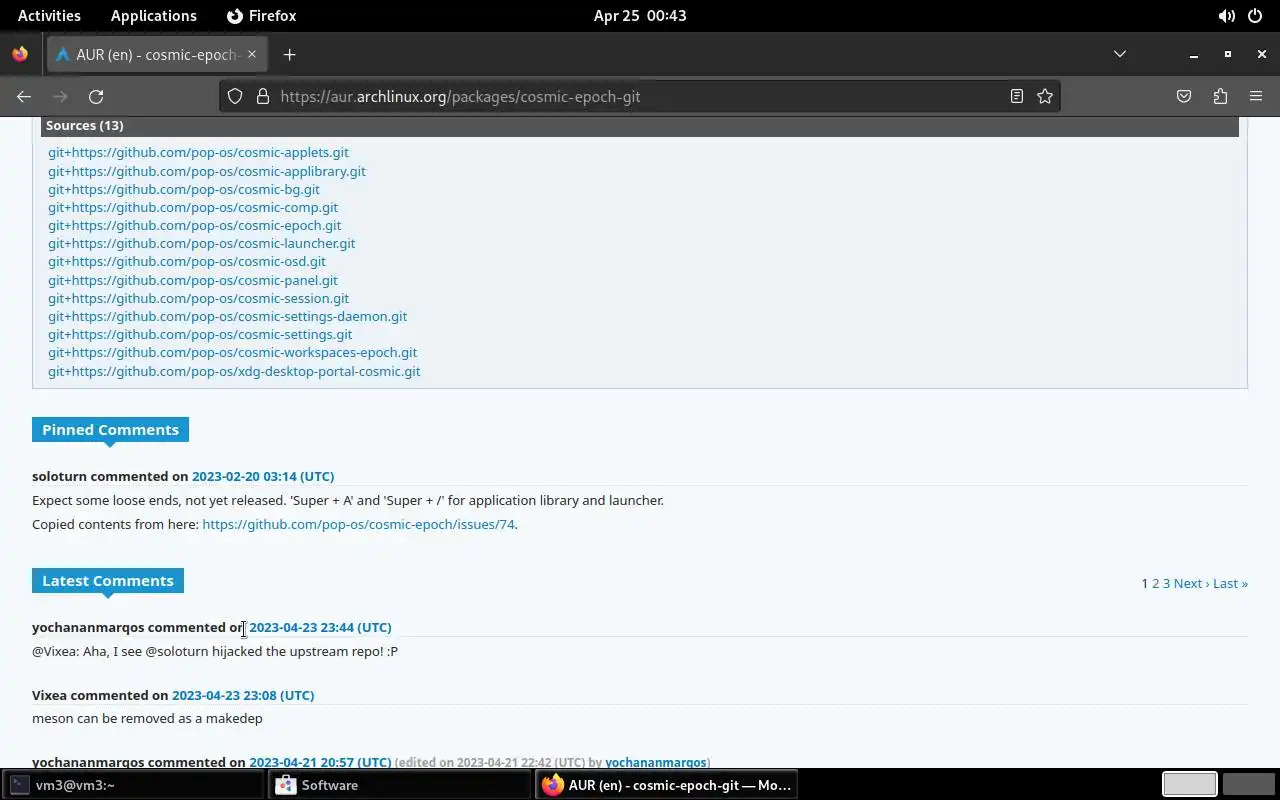Viewport: 1280px width, 800px height.
Task: Open the Activities overview
Action: click(49, 16)
